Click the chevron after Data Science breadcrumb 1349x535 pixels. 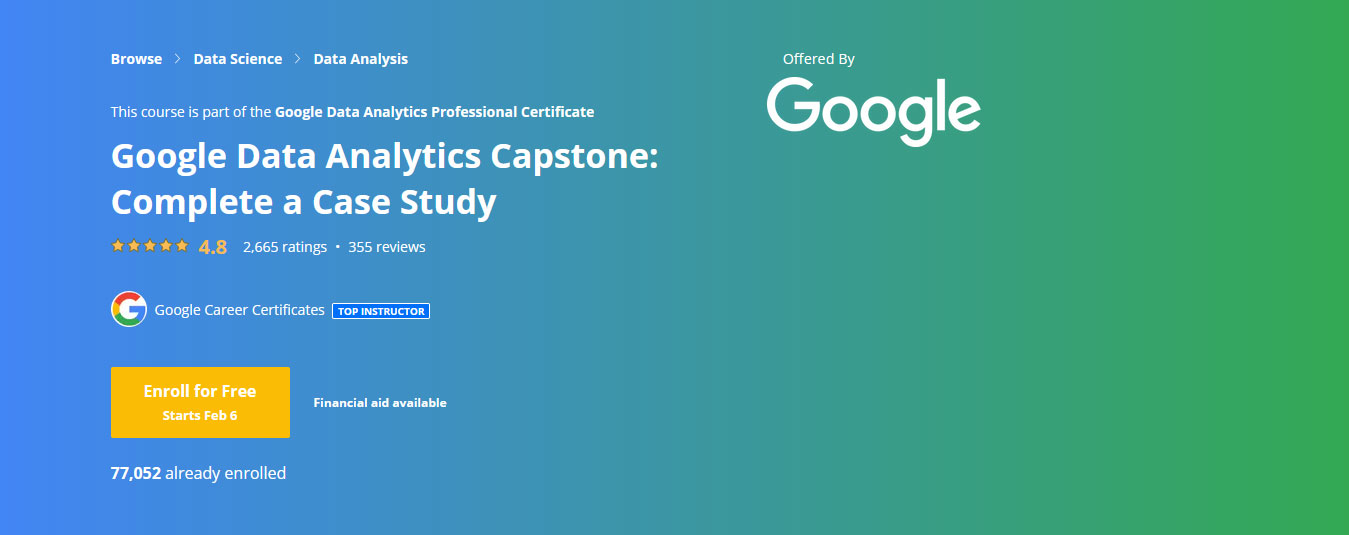298,59
